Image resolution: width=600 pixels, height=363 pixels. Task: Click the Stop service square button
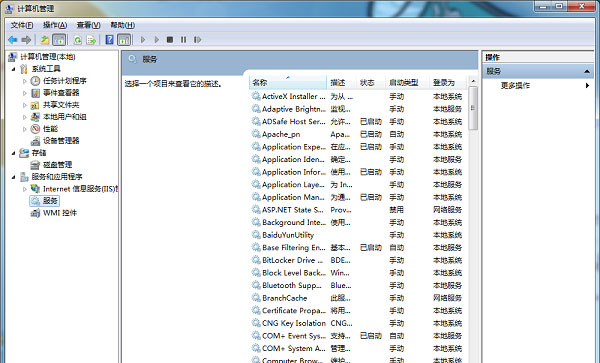tap(170, 40)
